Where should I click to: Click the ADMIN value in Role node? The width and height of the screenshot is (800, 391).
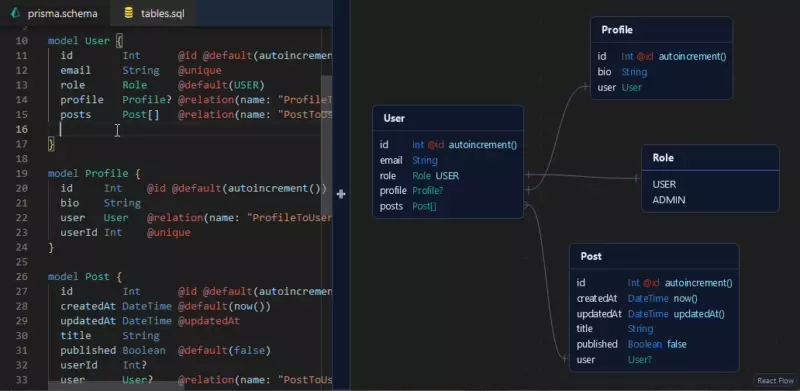point(668,200)
